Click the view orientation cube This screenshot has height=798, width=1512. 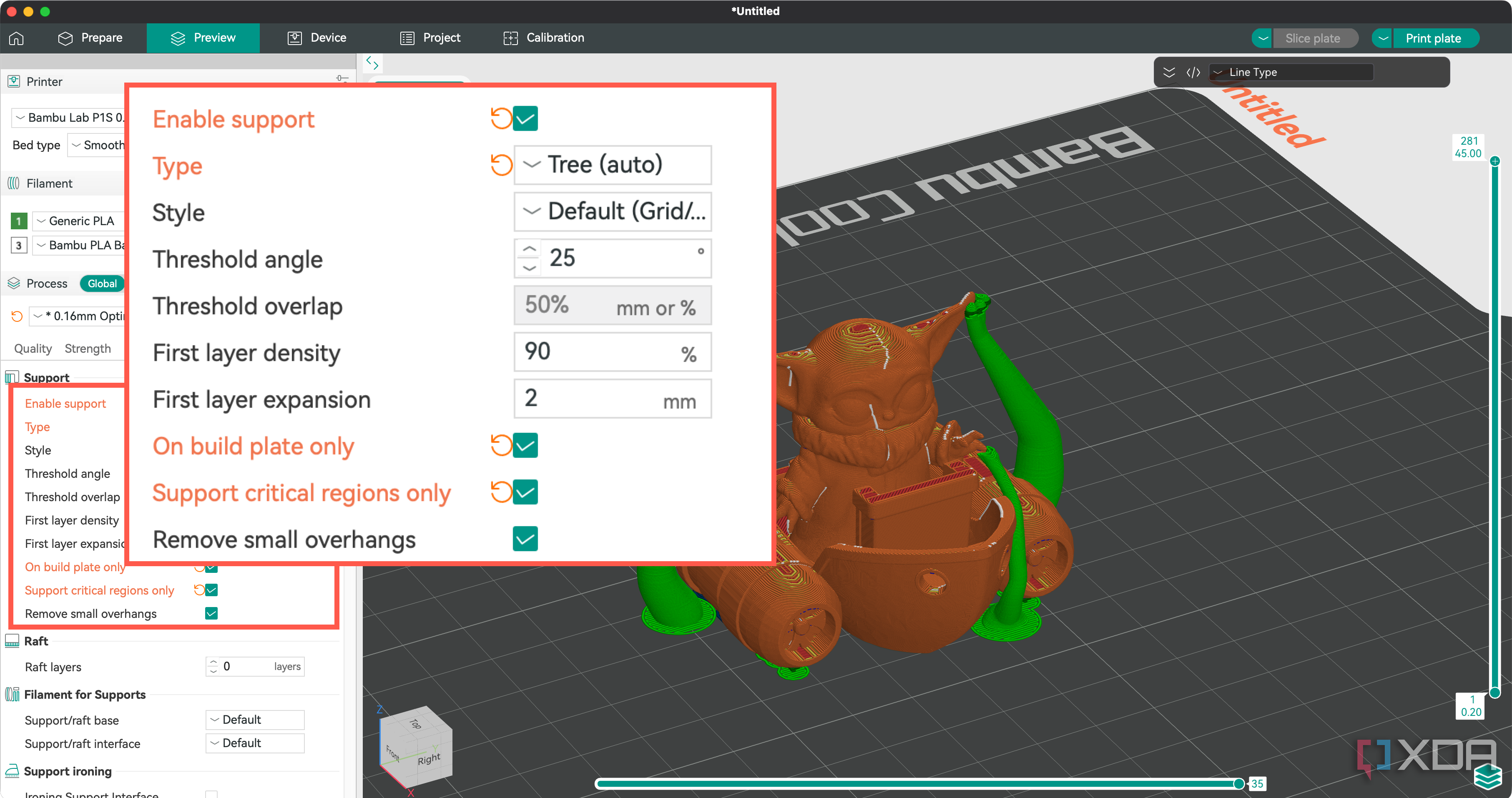(416, 746)
